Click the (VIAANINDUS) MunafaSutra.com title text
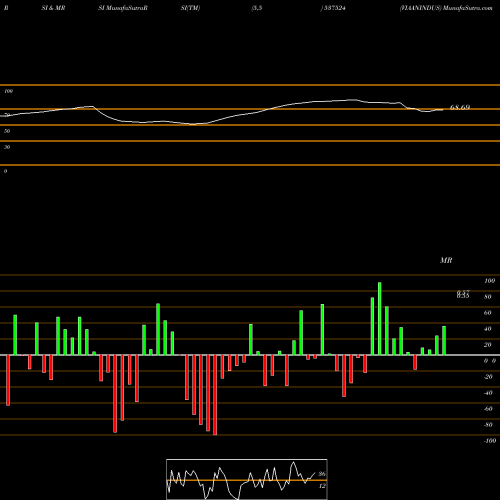This screenshot has width=500, height=500. pyautogui.click(x=446, y=8)
